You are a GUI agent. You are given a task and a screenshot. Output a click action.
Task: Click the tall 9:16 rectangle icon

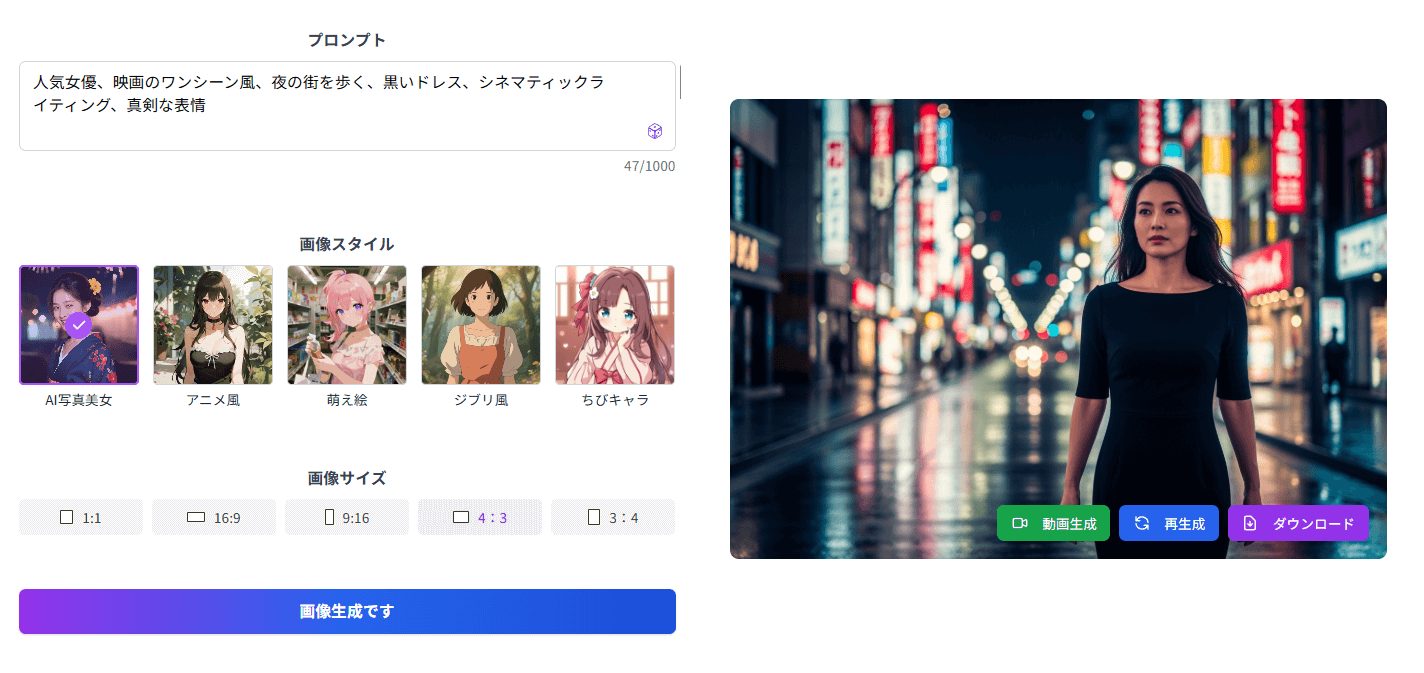pos(329,517)
